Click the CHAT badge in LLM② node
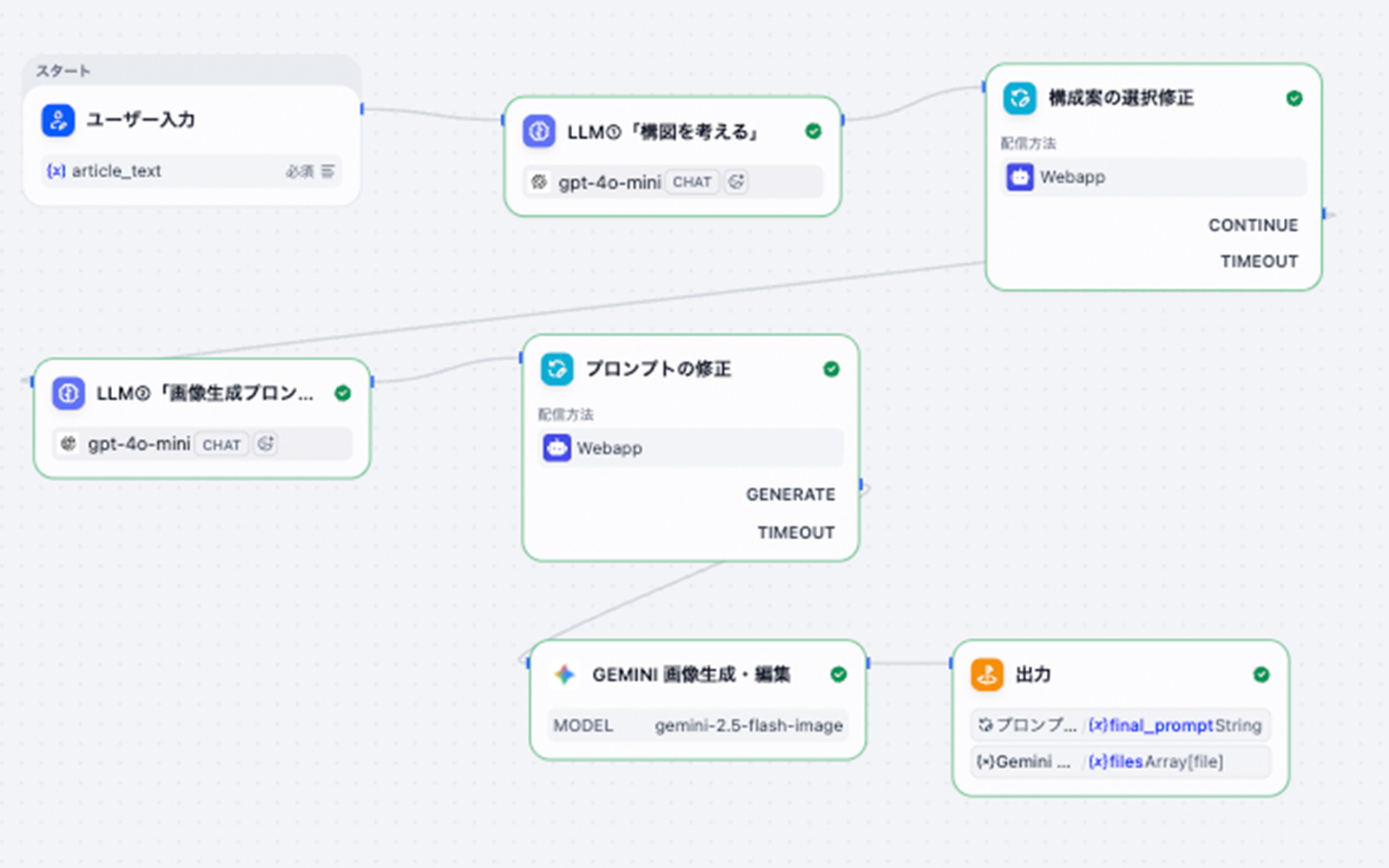1389x868 pixels. (x=221, y=444)
